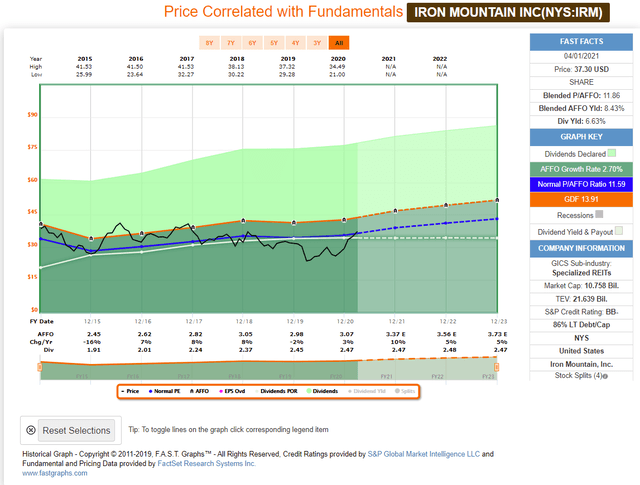Click the 'Specialized REITs' sub-industry text
Screen dimensions: 640x485
point(581,273)
